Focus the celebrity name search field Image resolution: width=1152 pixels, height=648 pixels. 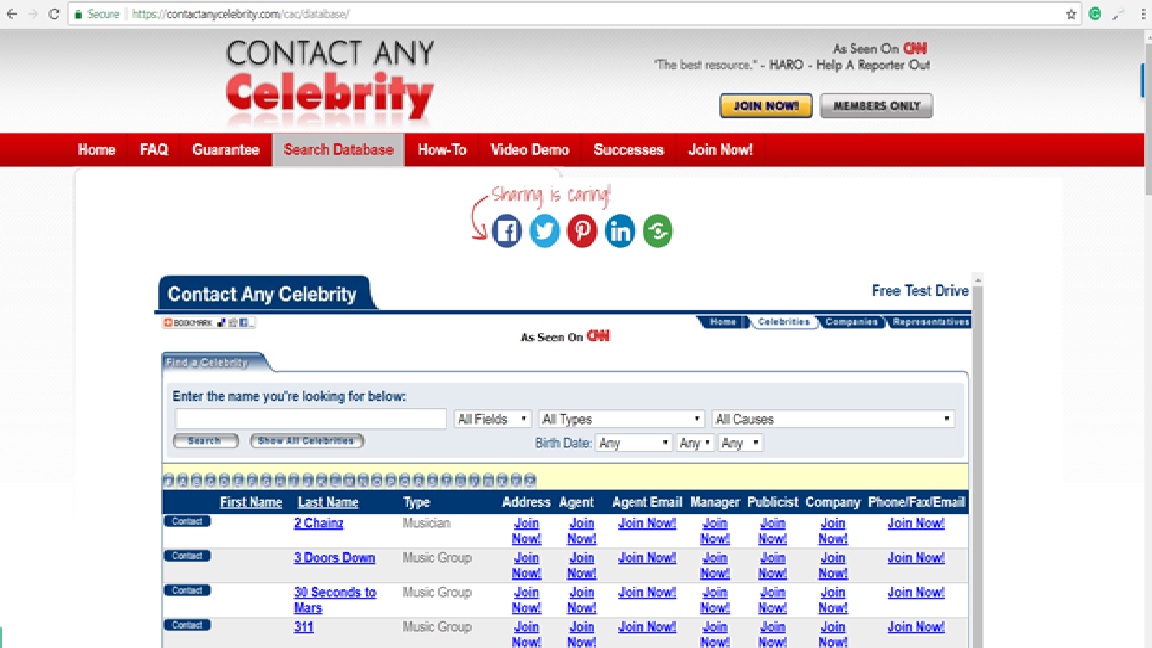click(x=310, y=419)
